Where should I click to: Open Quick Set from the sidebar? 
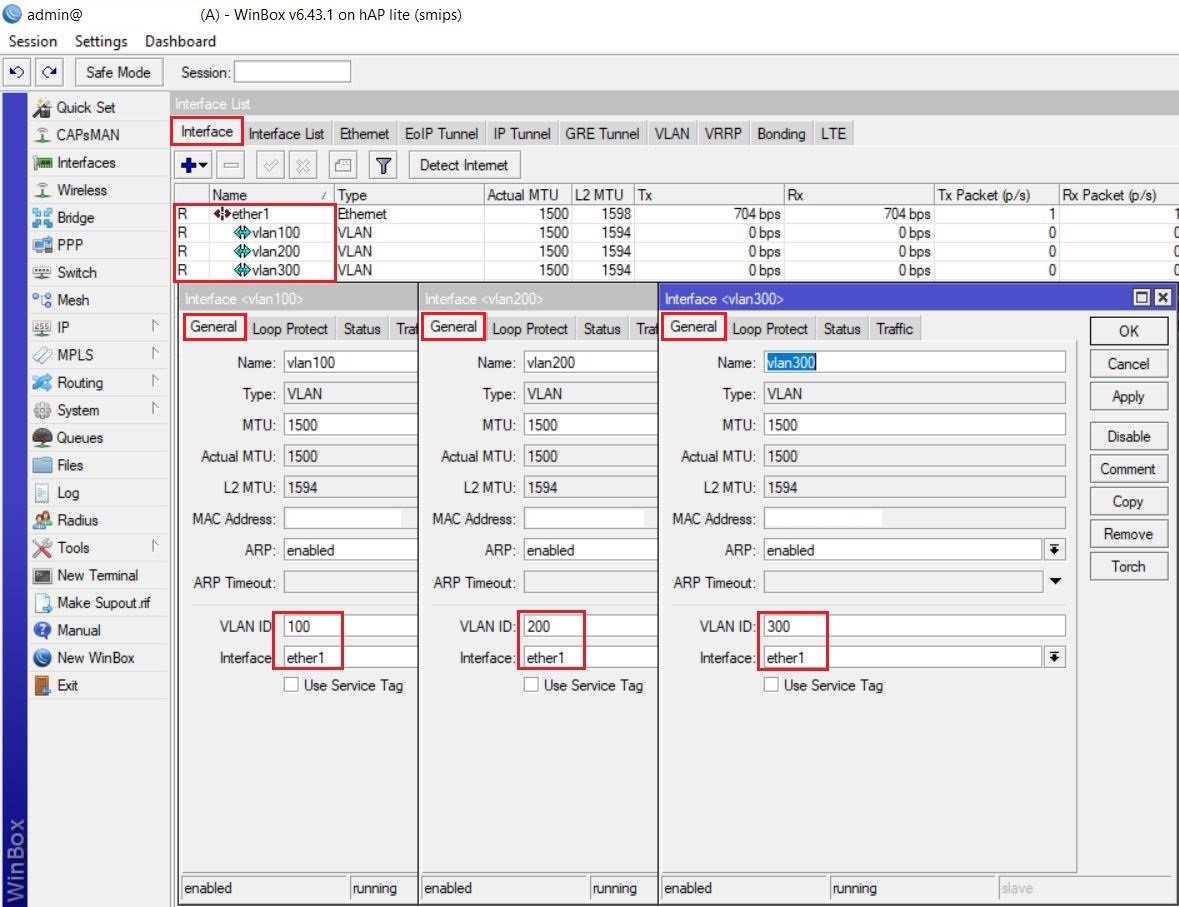click(x=86, y=108)
